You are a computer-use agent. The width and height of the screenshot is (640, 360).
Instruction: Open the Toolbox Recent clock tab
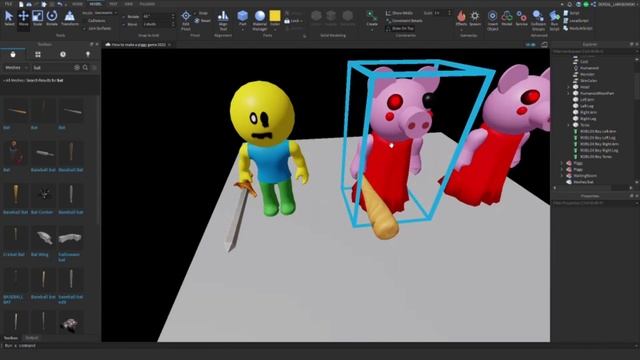63,54
